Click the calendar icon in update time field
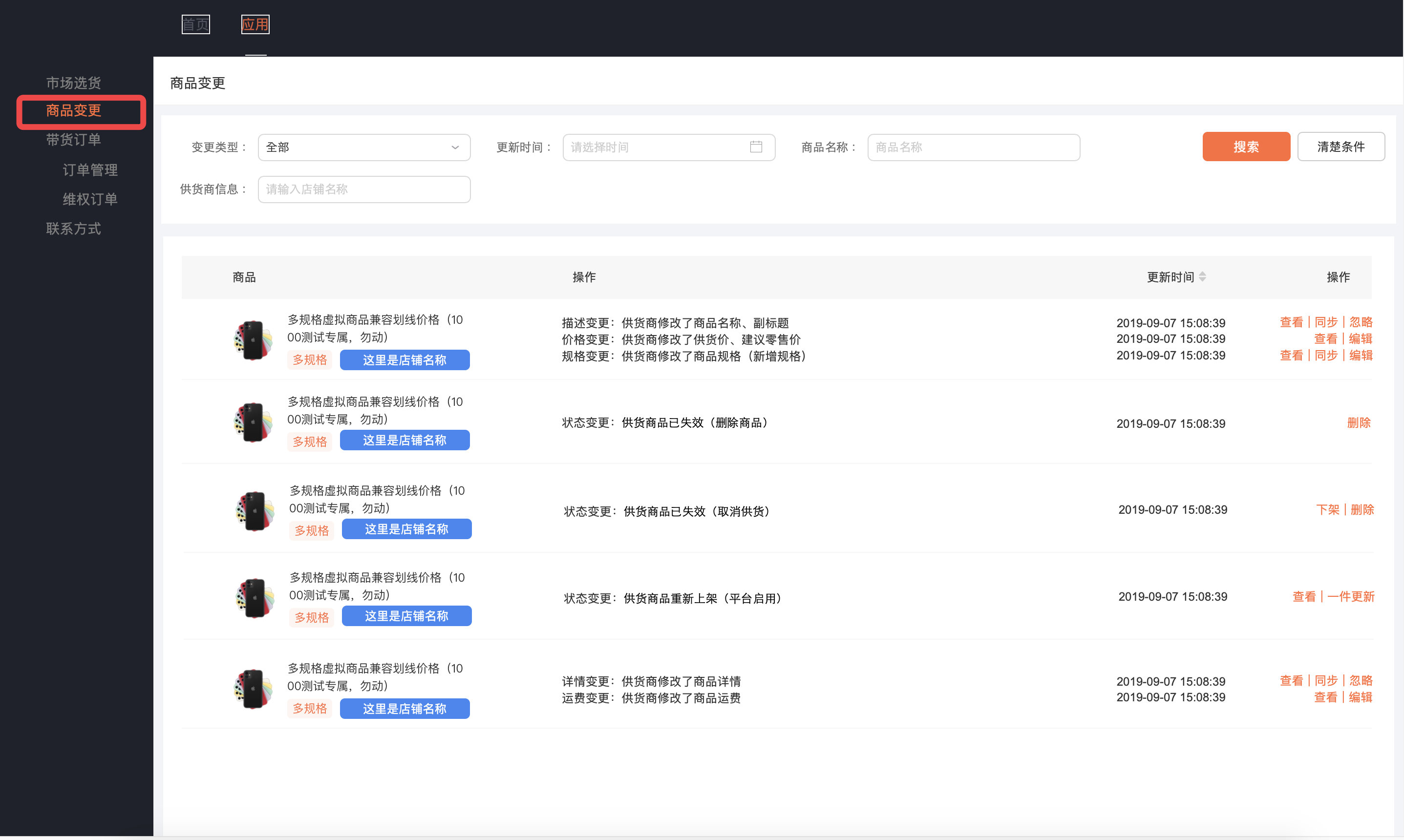Screen dimensions: 1404x840 click(x=756, y=147)
